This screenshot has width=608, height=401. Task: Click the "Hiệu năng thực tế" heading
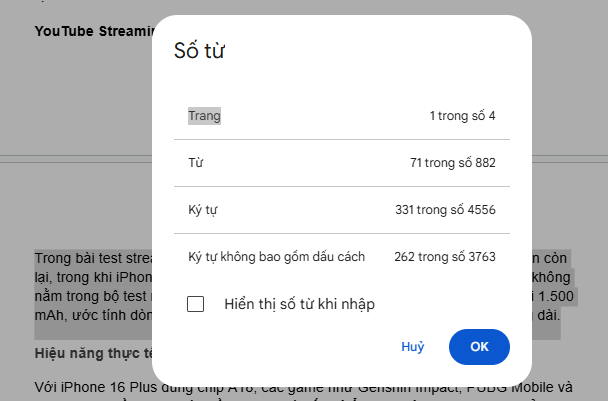point(92,353)
